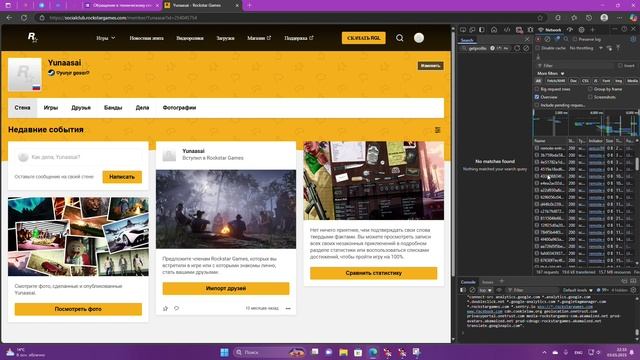Screen dimensions: 640x360
Task: Select the Issues drawer tab
Action: [x=487, y=282]
